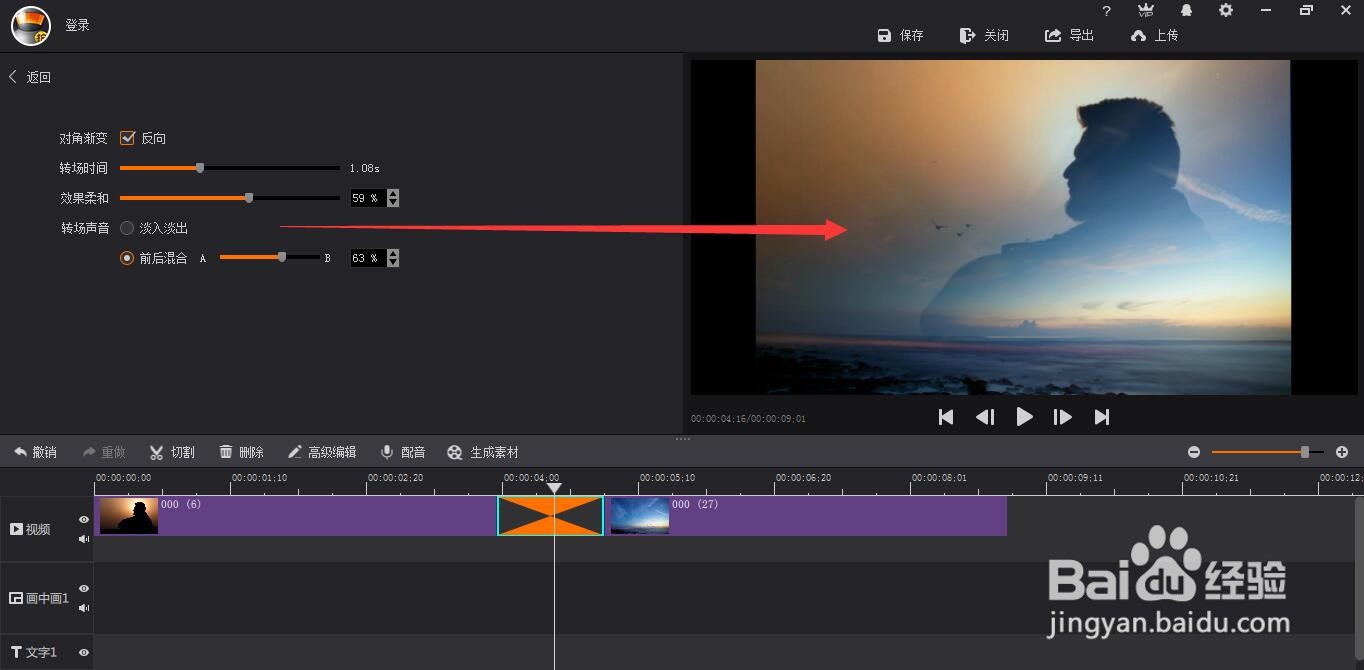Screen dimensions: 1364x670
Task: Mute the 画中画1 track audio
Action: [84, 608]
